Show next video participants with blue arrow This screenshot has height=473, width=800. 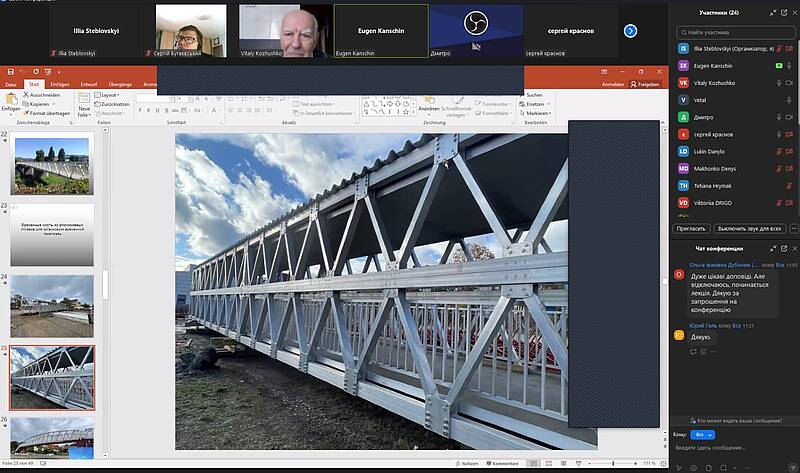click(x=631, y=31)
